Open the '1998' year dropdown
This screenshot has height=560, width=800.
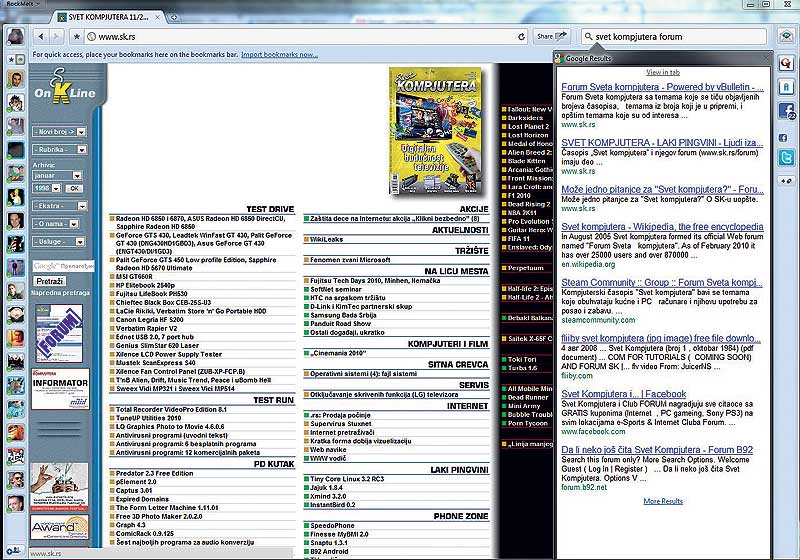pos(47,188)
